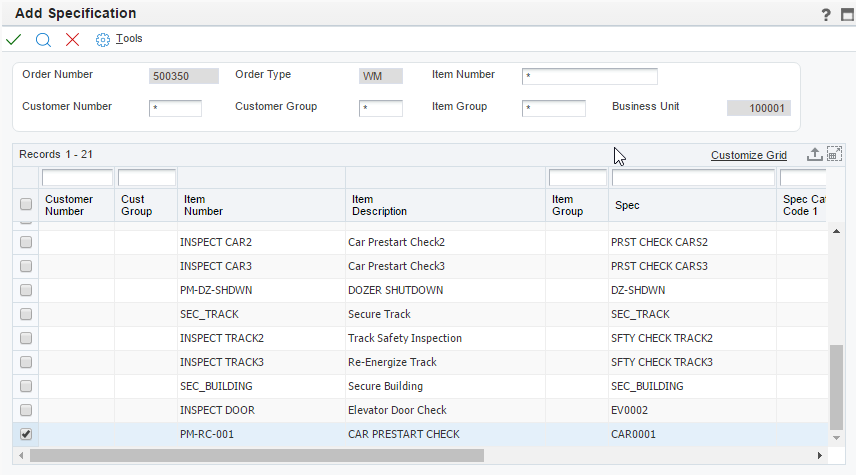The height and width of the screenshot is (475, 856).
Task: Click the export grid data icon
Action: [x=815, y=154]
